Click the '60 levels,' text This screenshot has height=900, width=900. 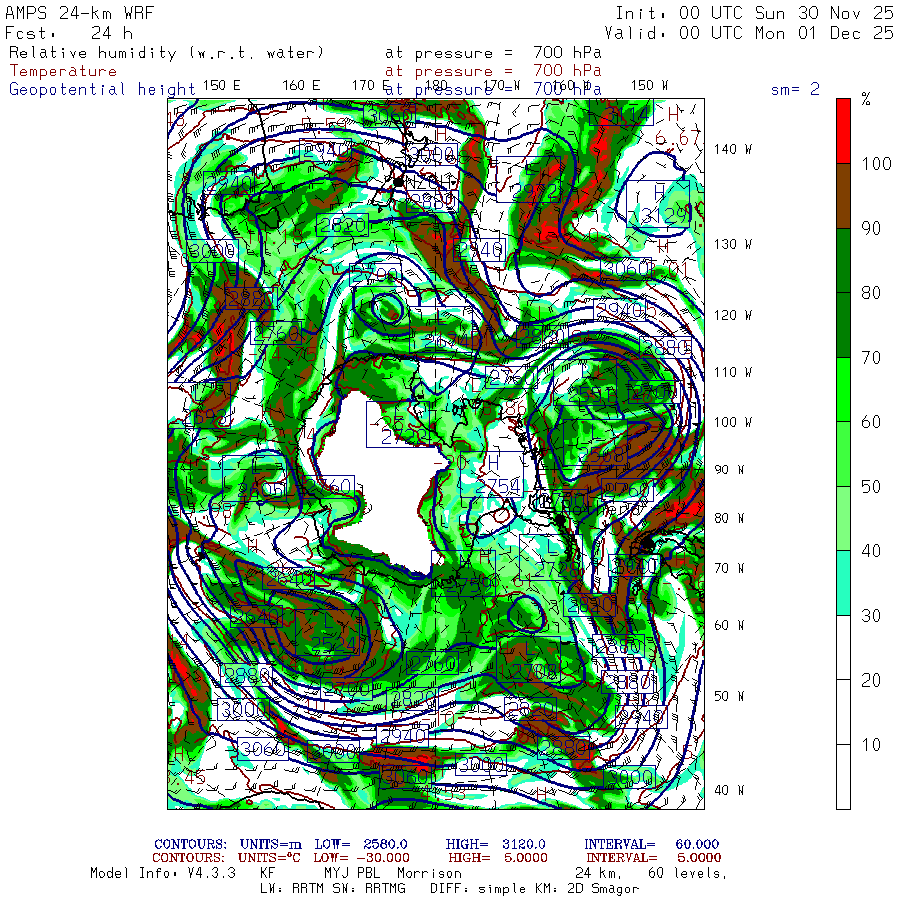688,873
